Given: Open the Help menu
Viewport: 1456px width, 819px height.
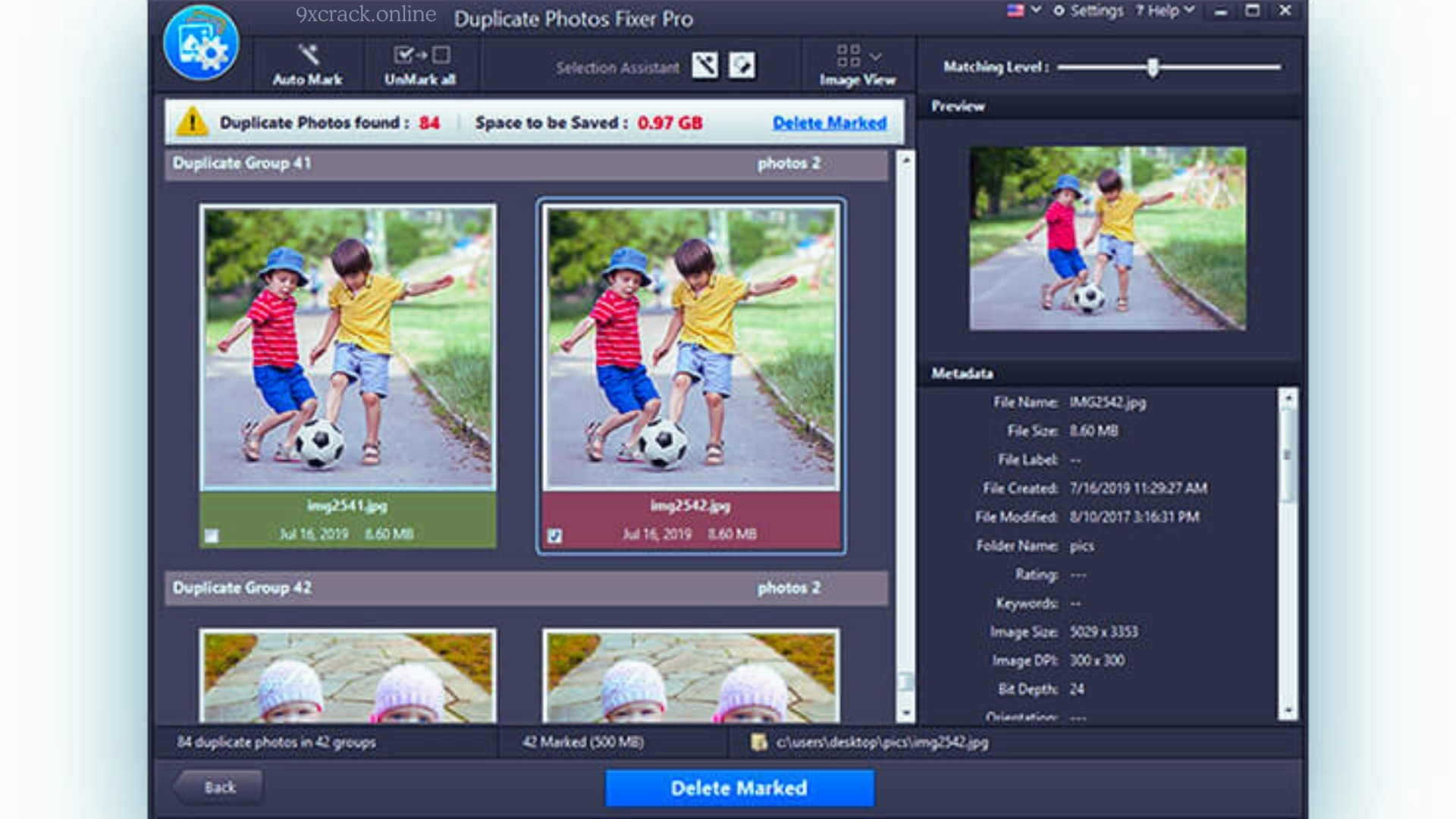Looking at the screenshot, I should pyautogui.click(x=1157, y=11).
